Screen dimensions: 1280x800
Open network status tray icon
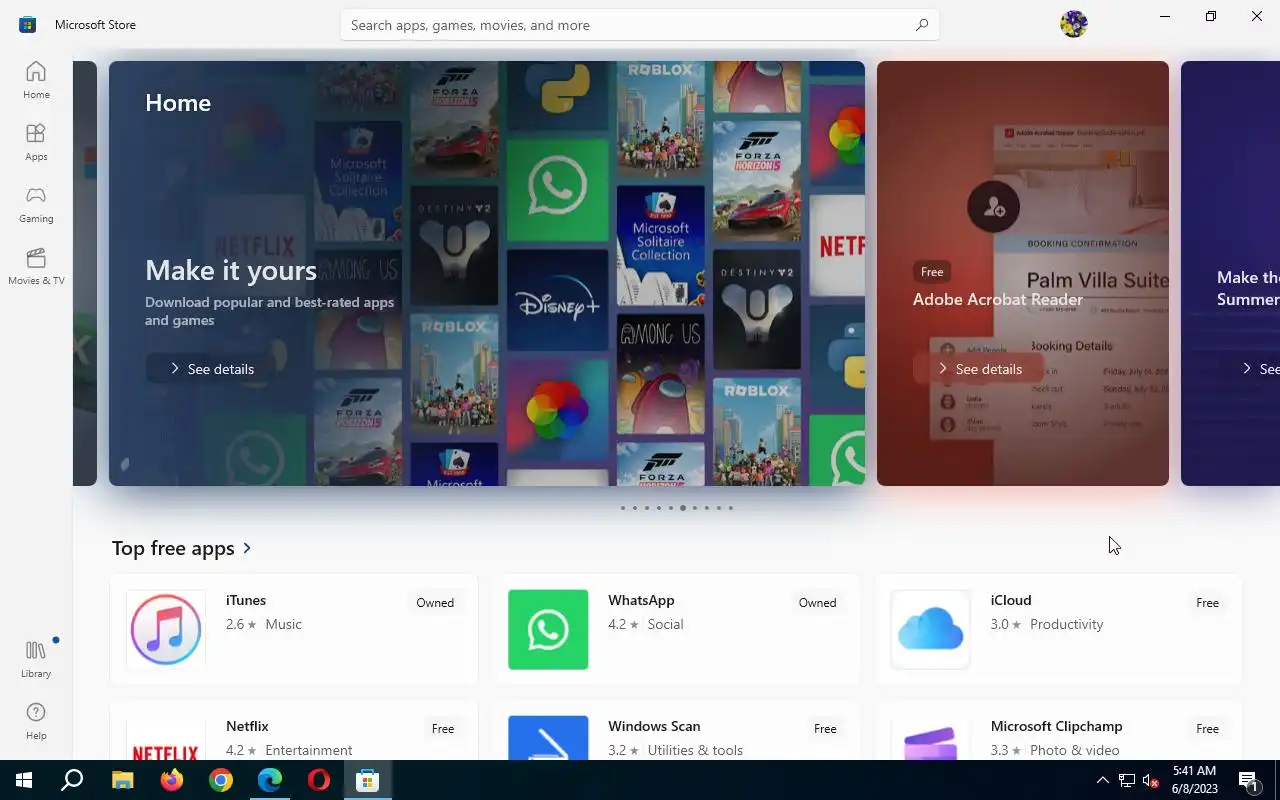(x=1127, y=780)
